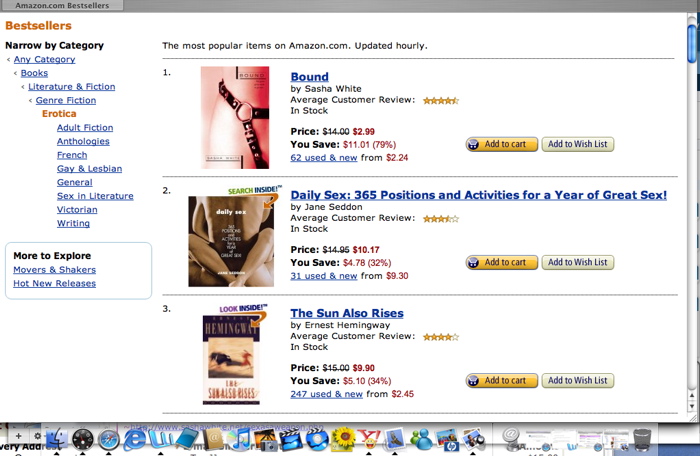Viewport: 700px width, 456px height.
Task: Open Internet Explorer dock icon
Action: (x=135, y=439)
